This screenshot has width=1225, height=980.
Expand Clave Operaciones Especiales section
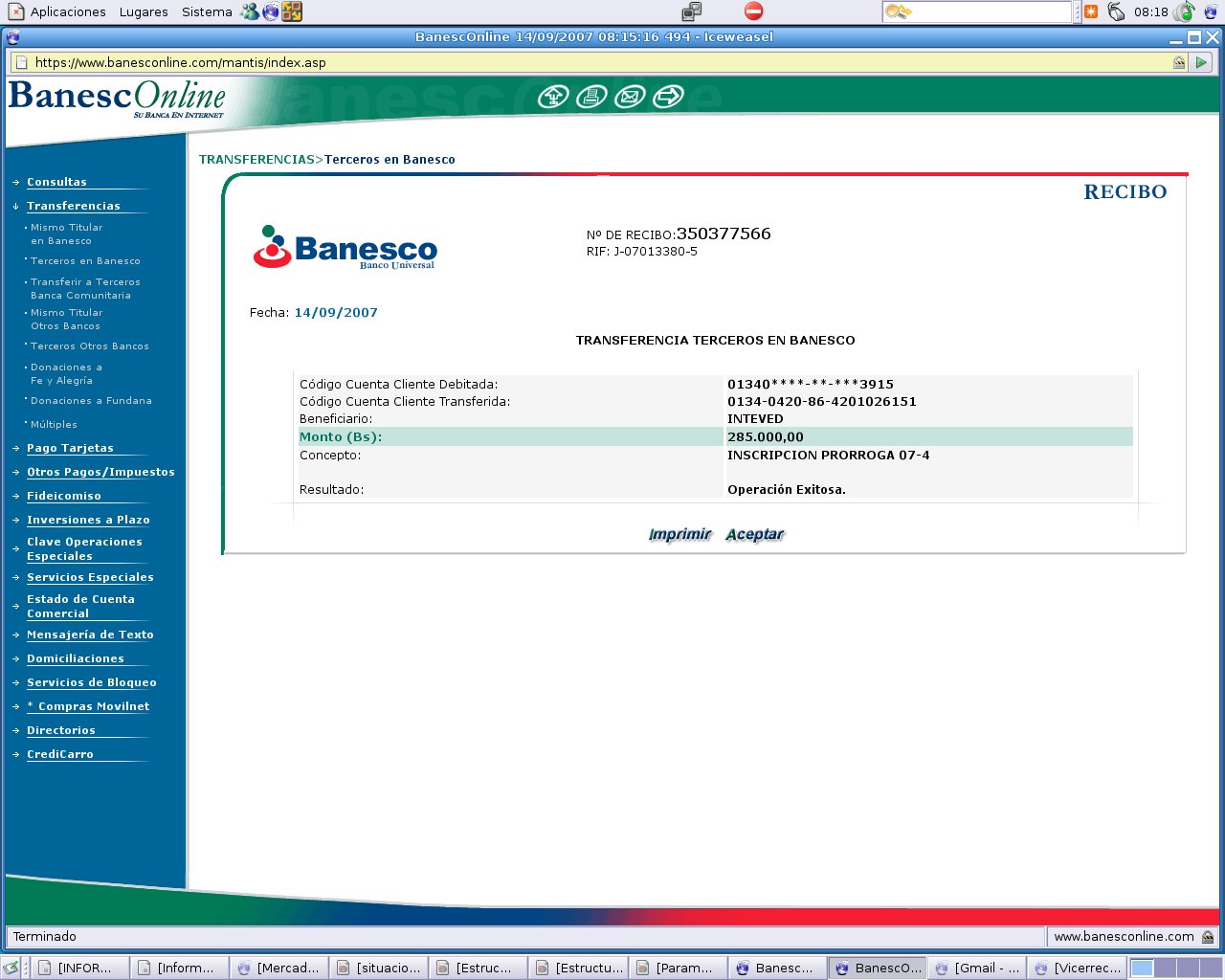84,548
